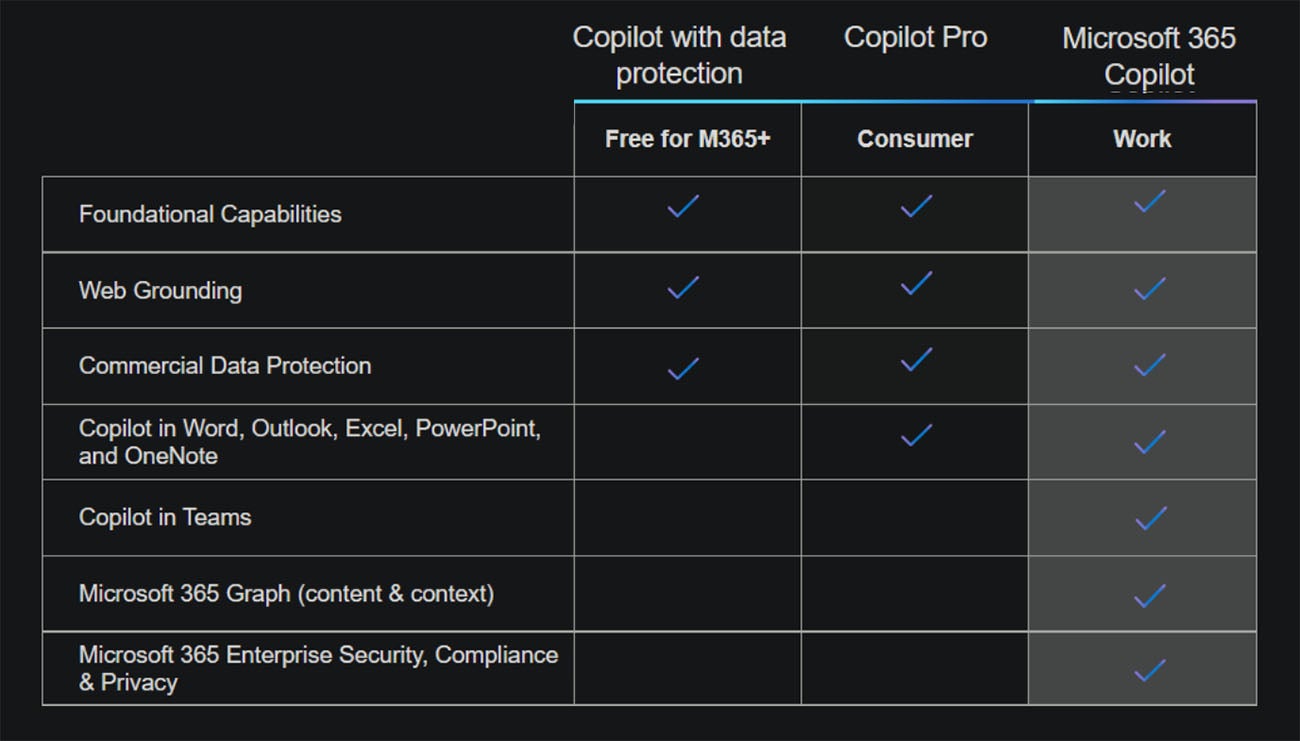This screenshot has height=741, width=1300.
Task: Click Commercial Data Protection checkmark under Consumer
Action: 916,359
